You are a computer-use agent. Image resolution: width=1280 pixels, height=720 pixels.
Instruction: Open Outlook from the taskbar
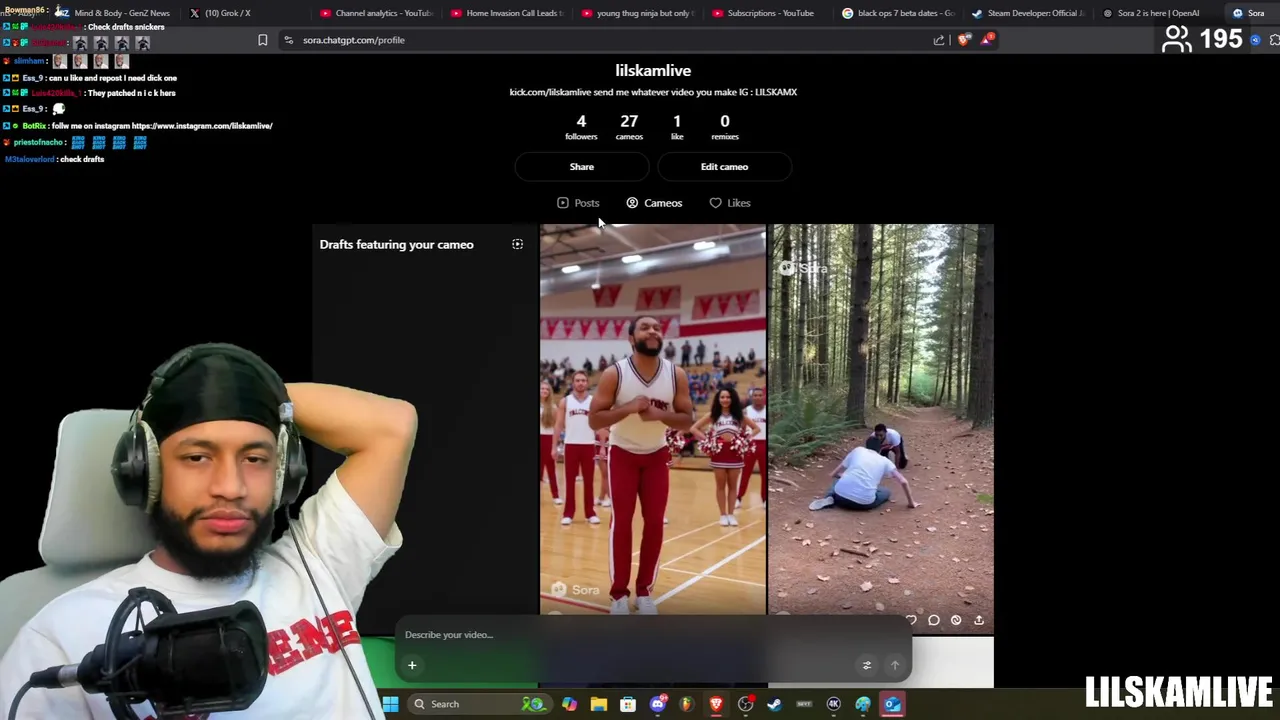[892, 704]
